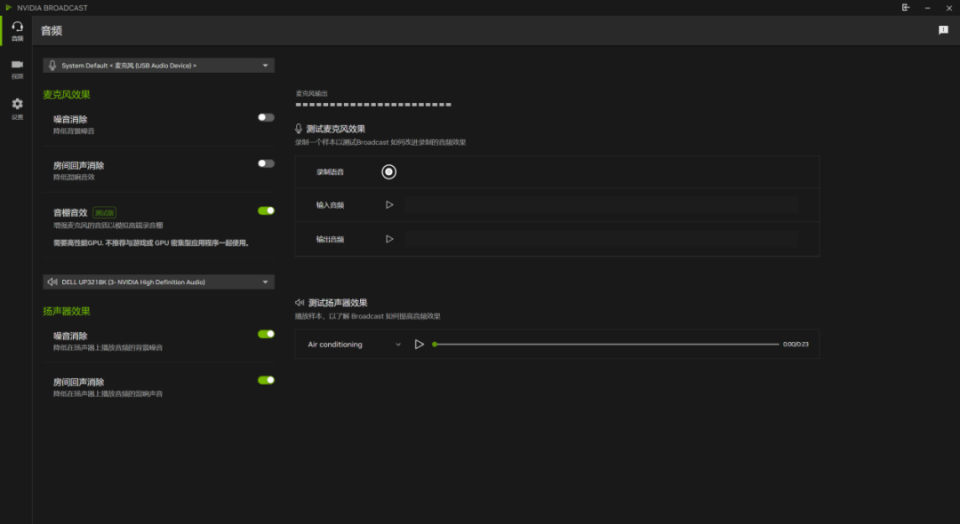Click the arrow of System Default microphone dropdown
960x524 pixels.
click(x=265, y=66)
